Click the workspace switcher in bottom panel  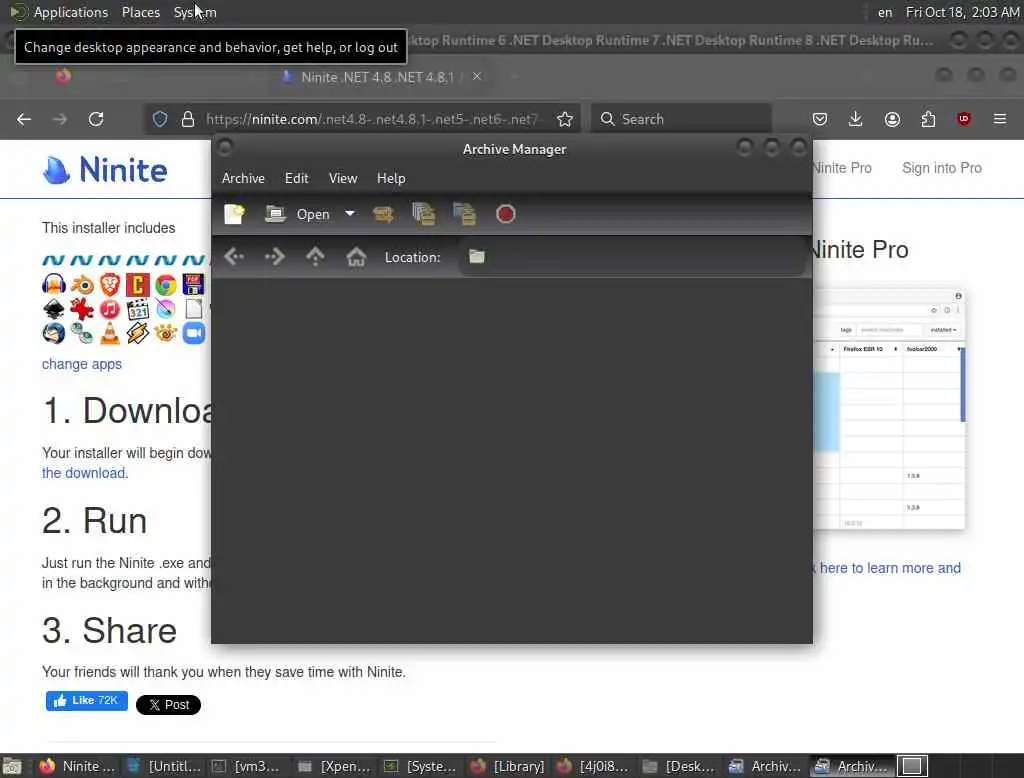912,766
